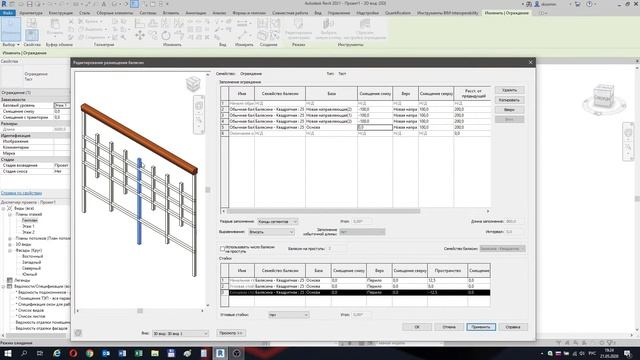Click the edit railing path ribbon tool
Screen dimensions: 640x360
coord(298,29)
